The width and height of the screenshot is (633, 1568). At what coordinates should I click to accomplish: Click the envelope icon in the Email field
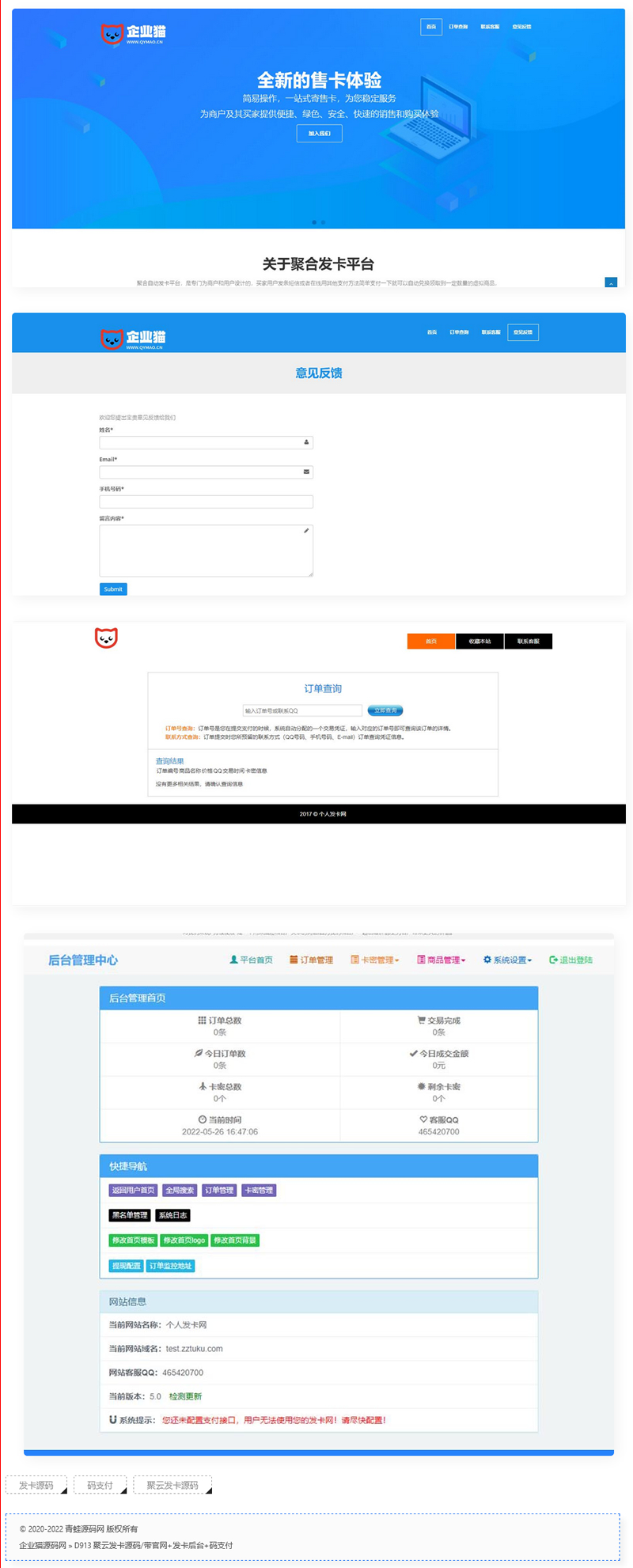(x=306, y=472)
